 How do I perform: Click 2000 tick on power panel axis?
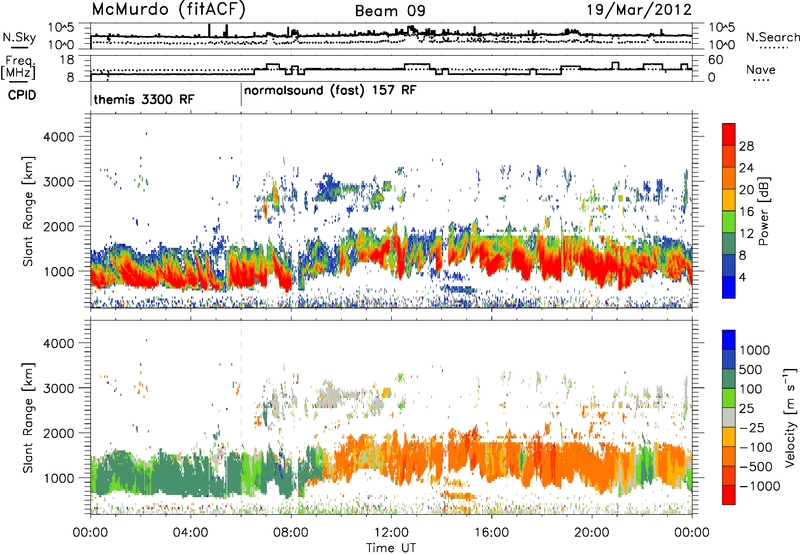coord(58,226)
